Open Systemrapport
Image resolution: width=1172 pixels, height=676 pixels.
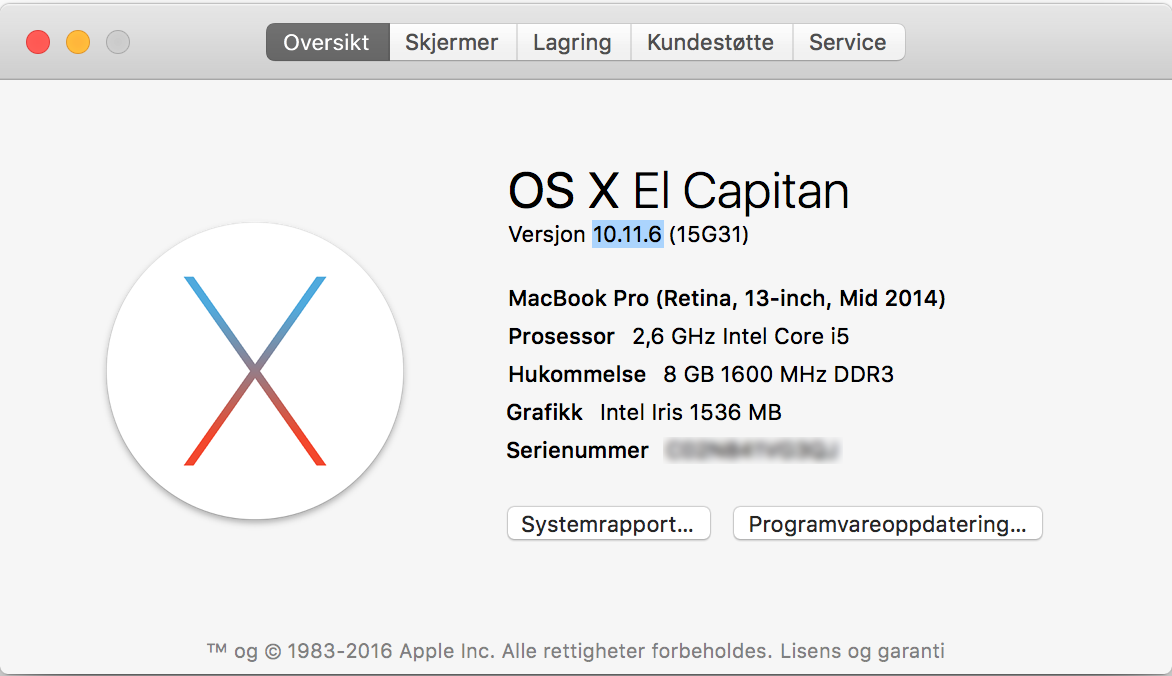click(608, 523)
